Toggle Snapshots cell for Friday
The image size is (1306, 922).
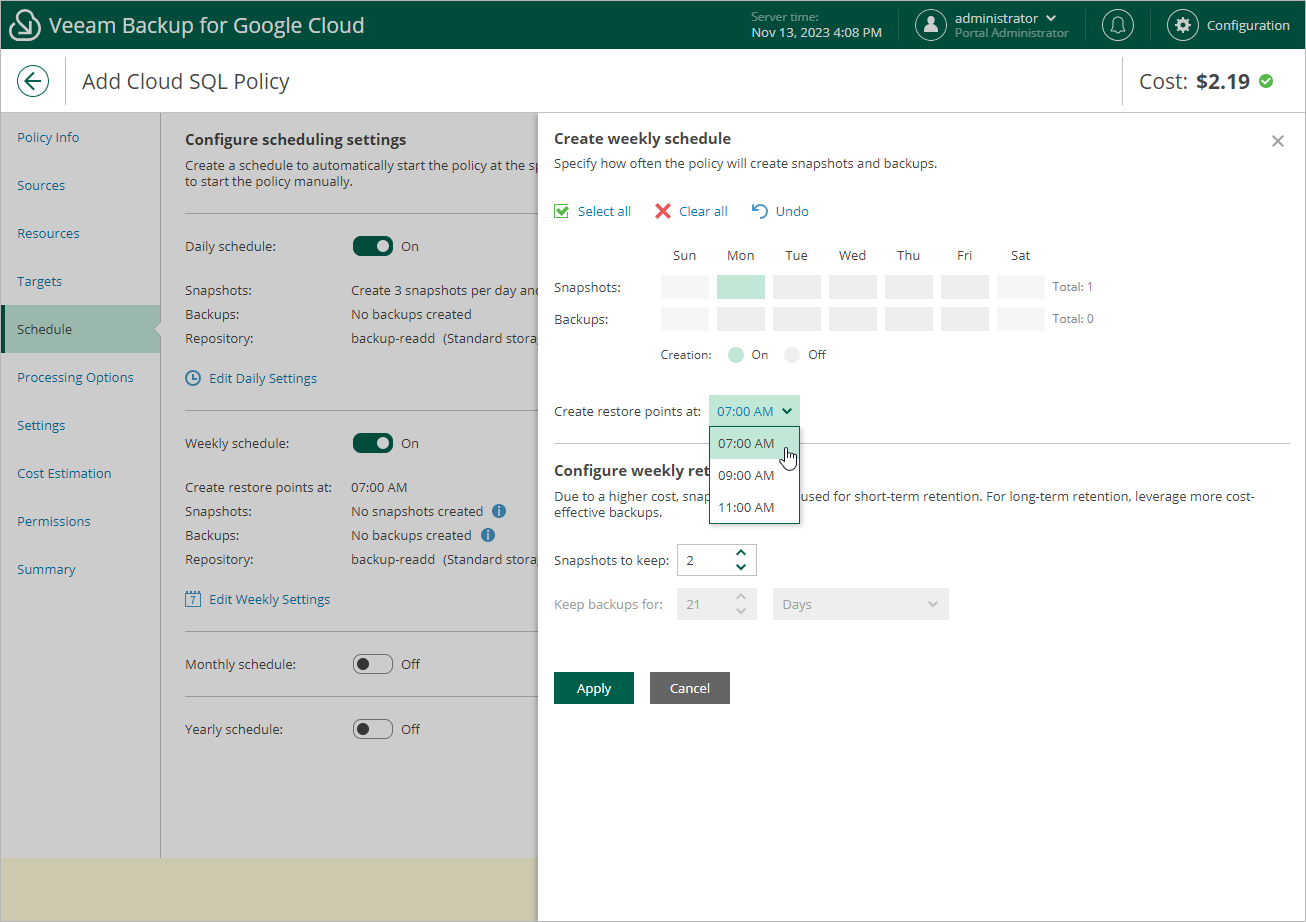tap(965, 287)
